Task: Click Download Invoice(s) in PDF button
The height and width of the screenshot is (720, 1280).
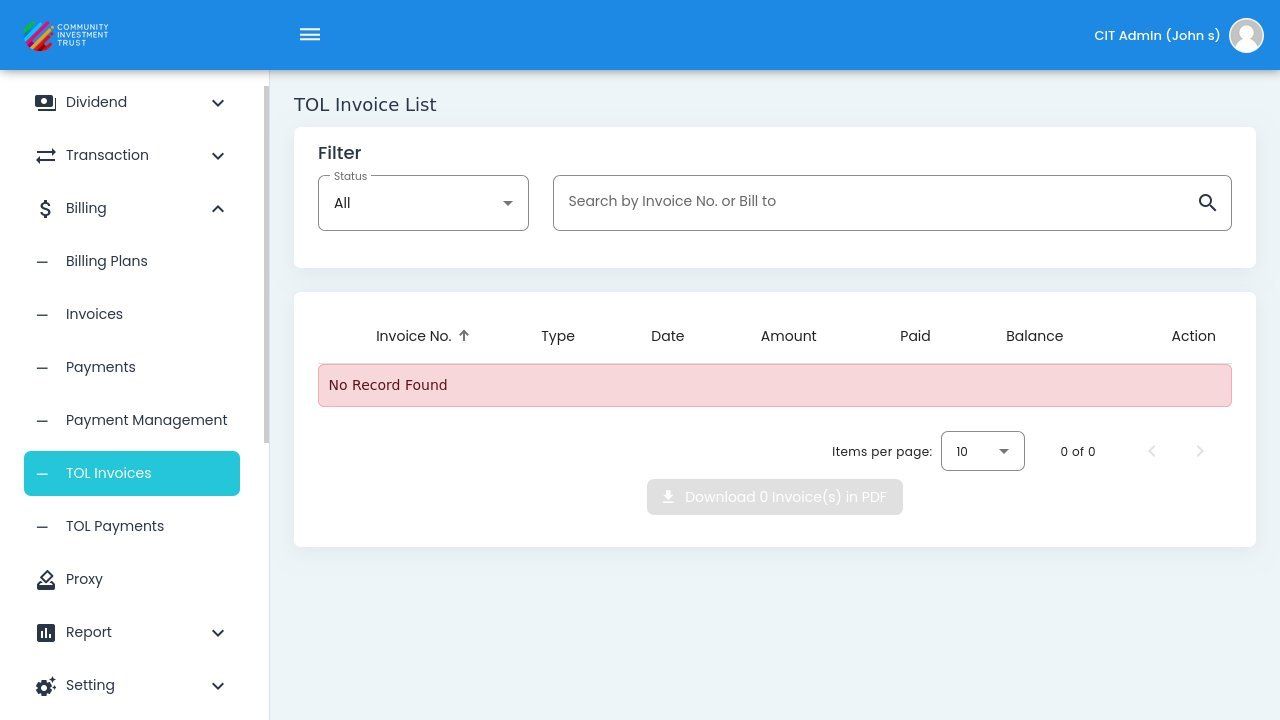Action: pyautogui.click(x=774, y=497)
